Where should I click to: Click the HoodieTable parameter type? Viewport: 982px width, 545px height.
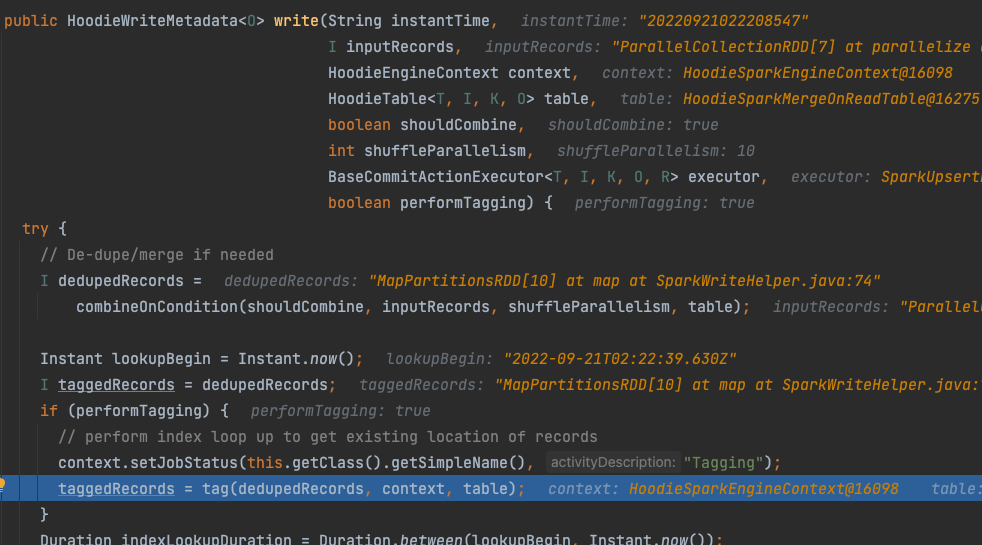(x=377, y=99)
